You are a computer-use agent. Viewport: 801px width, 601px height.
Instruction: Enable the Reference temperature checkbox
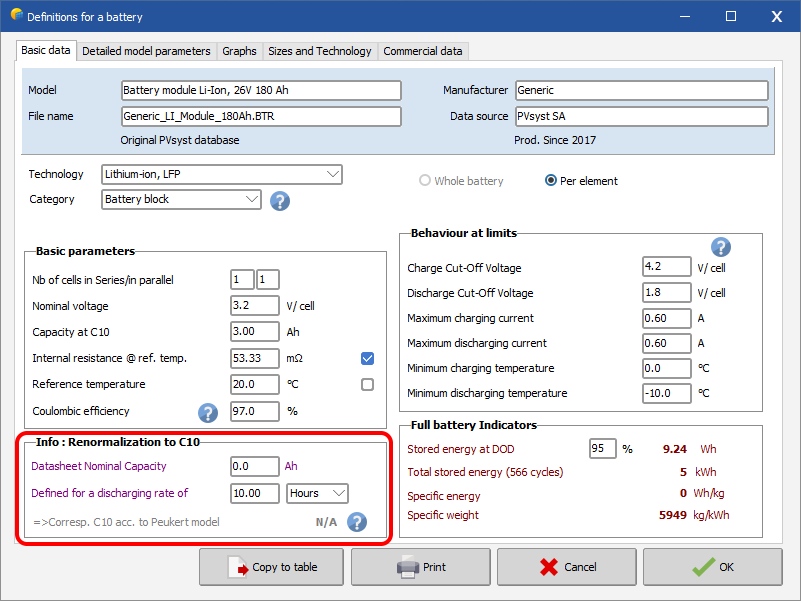[x=367, y=384]
